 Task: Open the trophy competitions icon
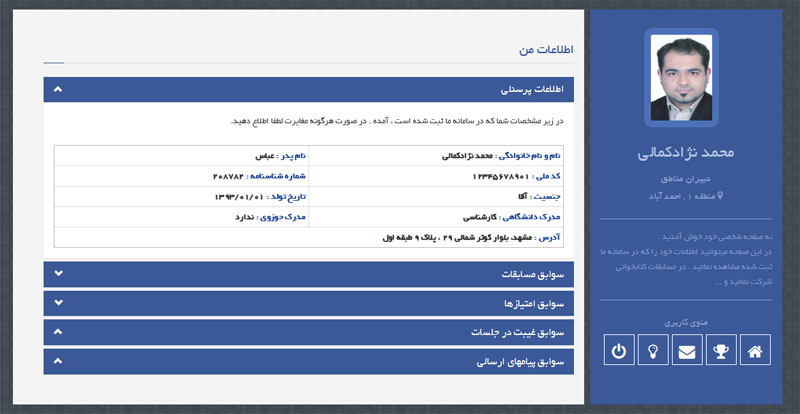[x=721, y=350]
